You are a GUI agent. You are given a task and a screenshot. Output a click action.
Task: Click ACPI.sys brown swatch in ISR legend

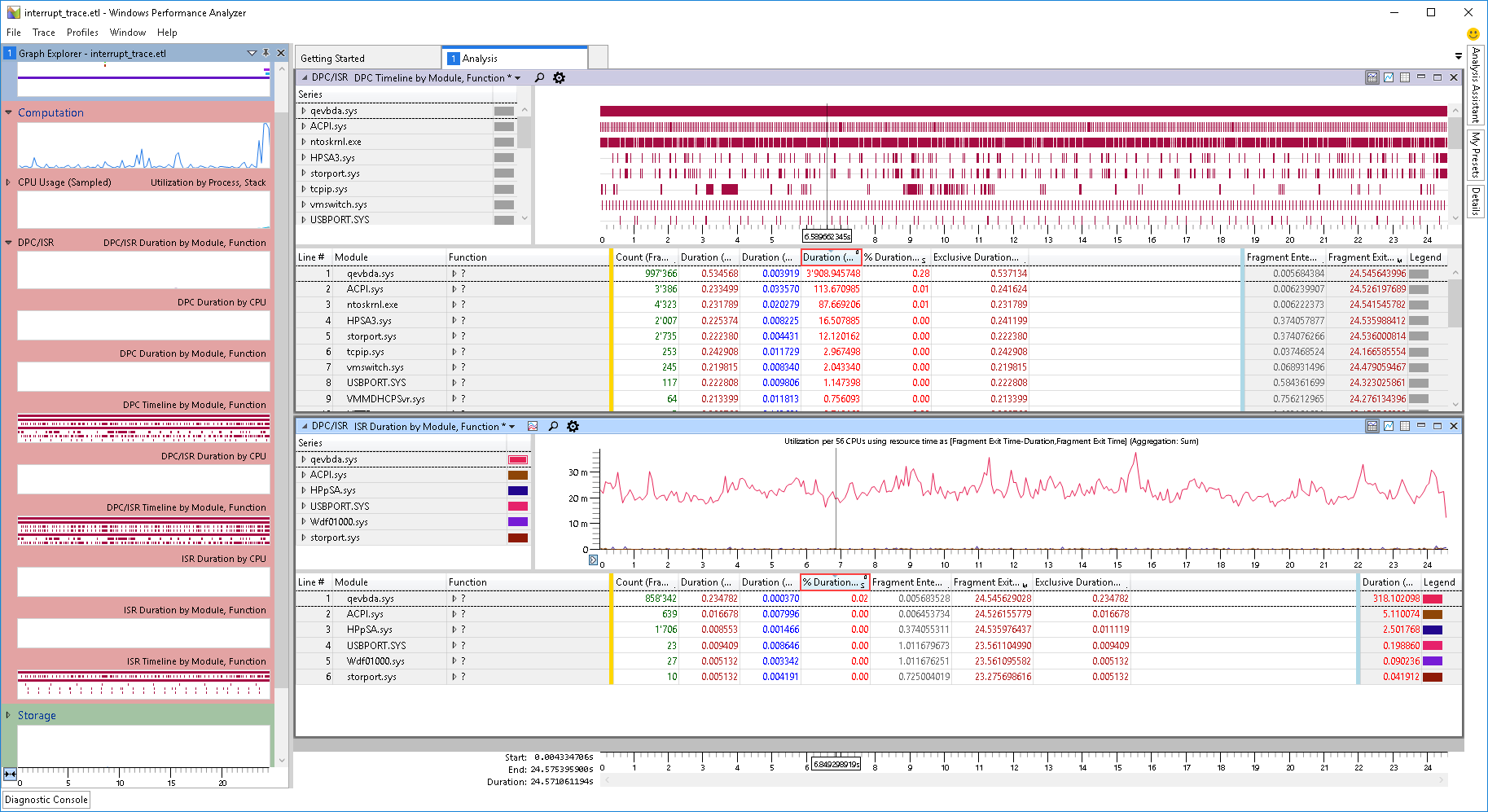[518, 475]
